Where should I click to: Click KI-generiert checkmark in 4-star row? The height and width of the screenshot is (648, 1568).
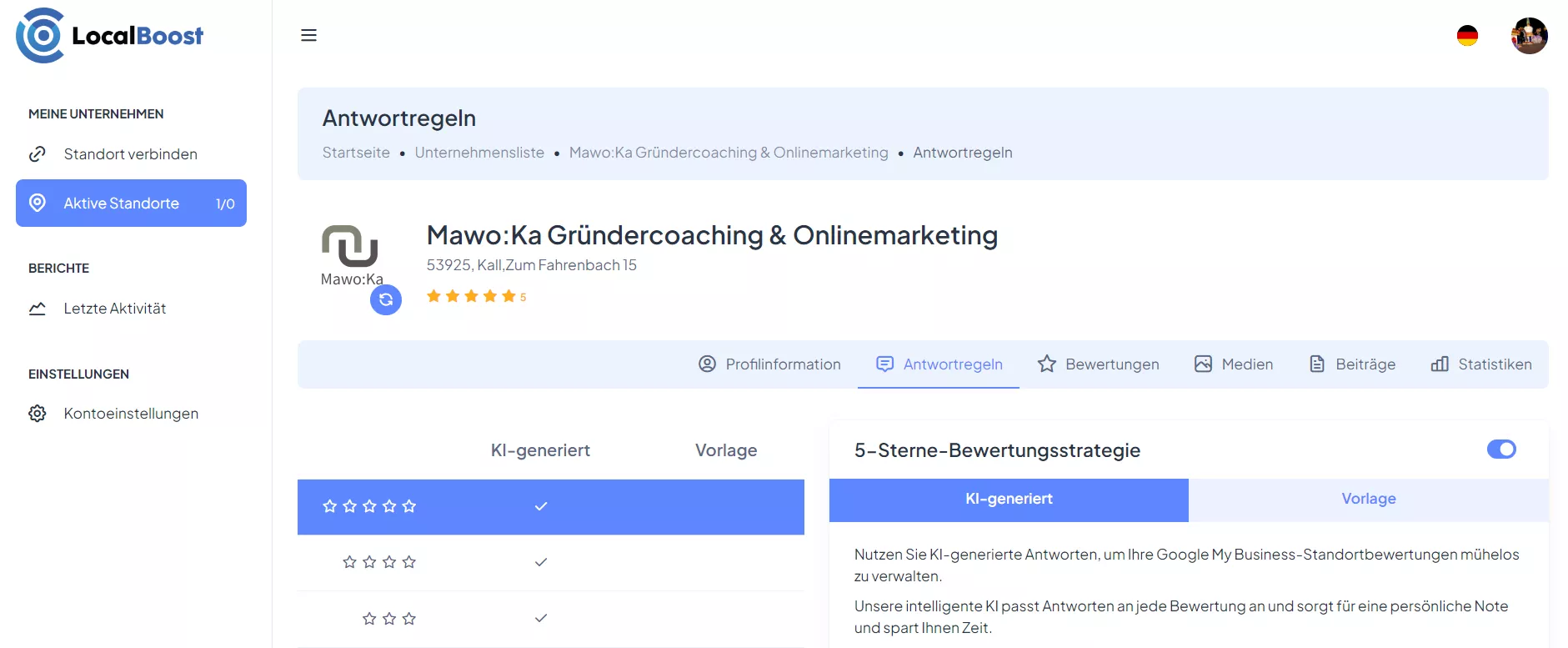[x=541, y=562]
